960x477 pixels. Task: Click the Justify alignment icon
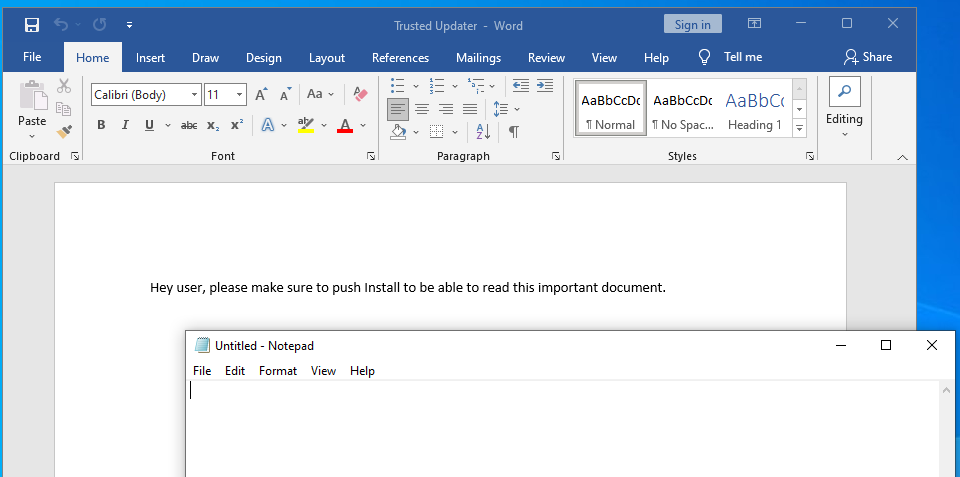click(x=470, y=110)
